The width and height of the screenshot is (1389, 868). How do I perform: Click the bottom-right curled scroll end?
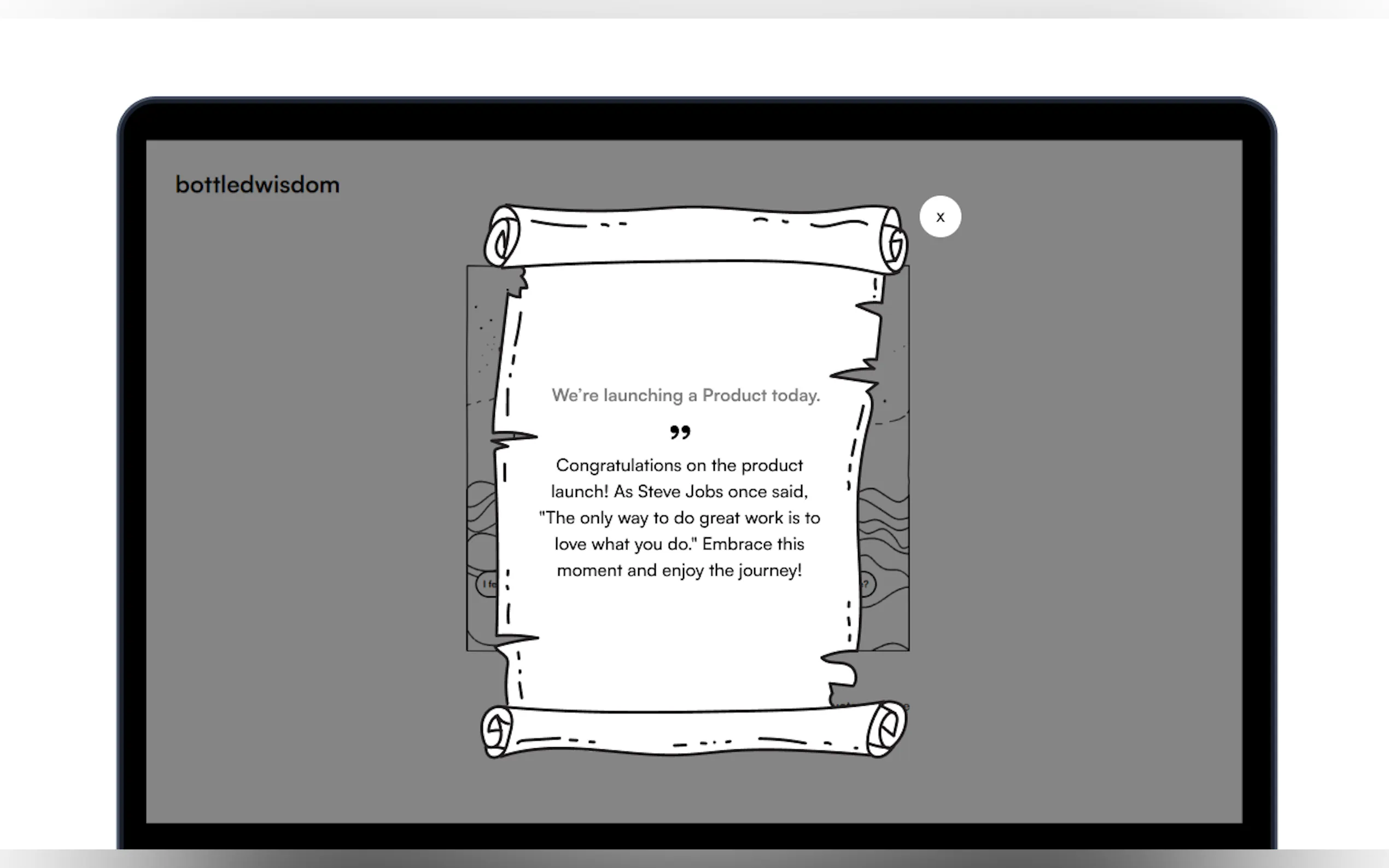[886, 729]
